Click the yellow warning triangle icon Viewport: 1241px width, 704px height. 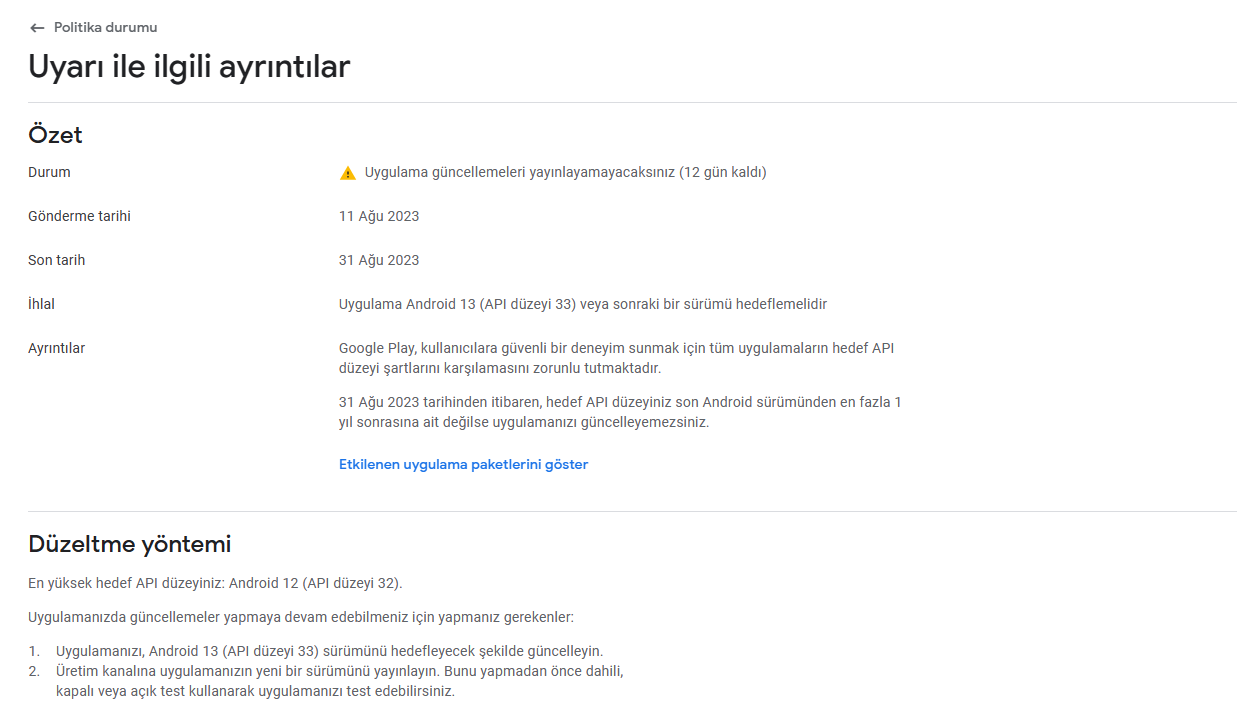348,173
